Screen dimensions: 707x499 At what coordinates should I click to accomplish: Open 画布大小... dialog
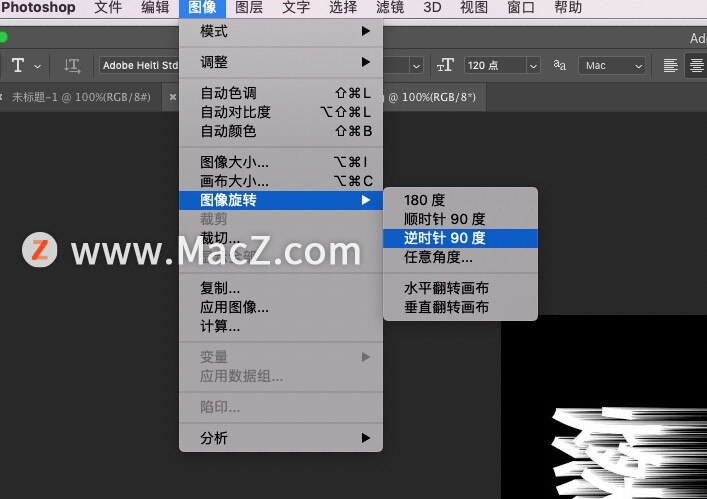[x=281, y=181]
